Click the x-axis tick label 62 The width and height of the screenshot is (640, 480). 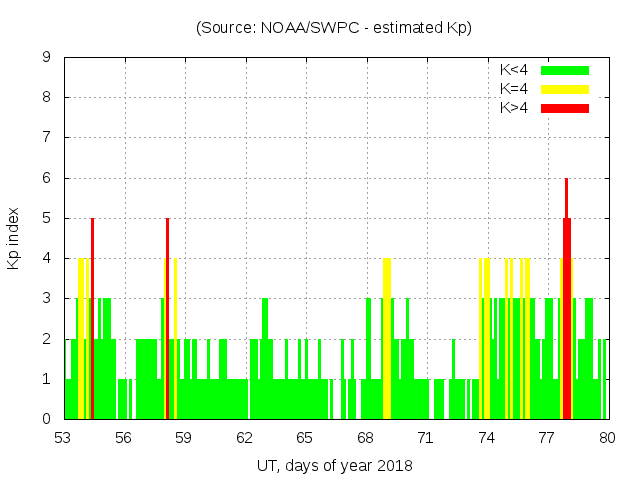click(x=245, y=437)
